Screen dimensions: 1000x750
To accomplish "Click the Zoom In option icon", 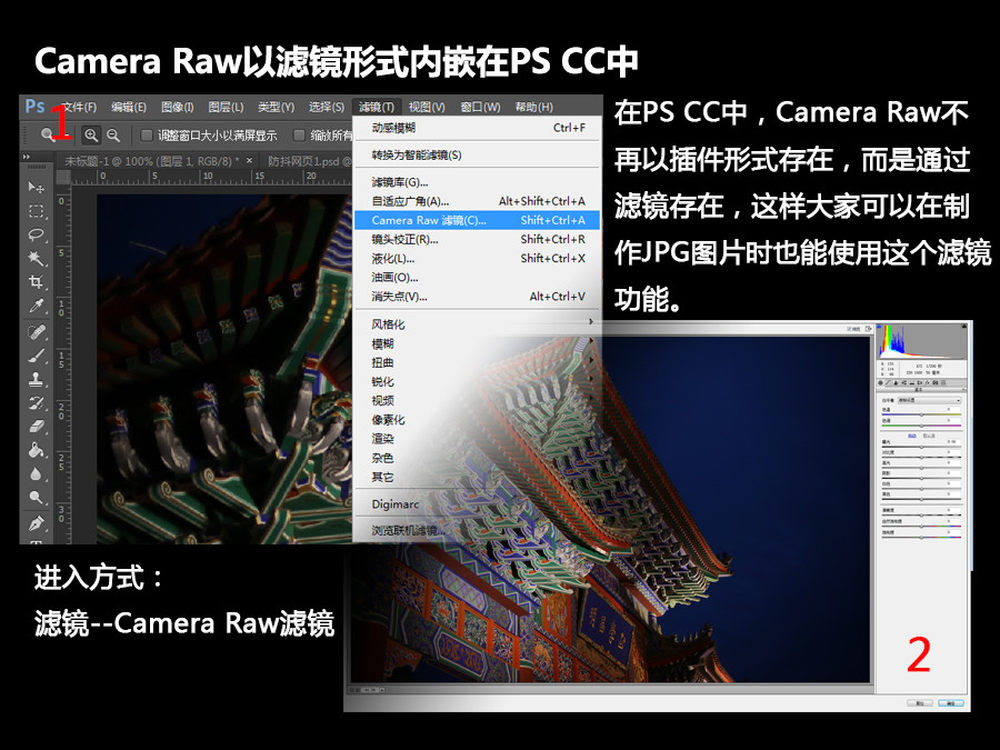I will point(91,135).
